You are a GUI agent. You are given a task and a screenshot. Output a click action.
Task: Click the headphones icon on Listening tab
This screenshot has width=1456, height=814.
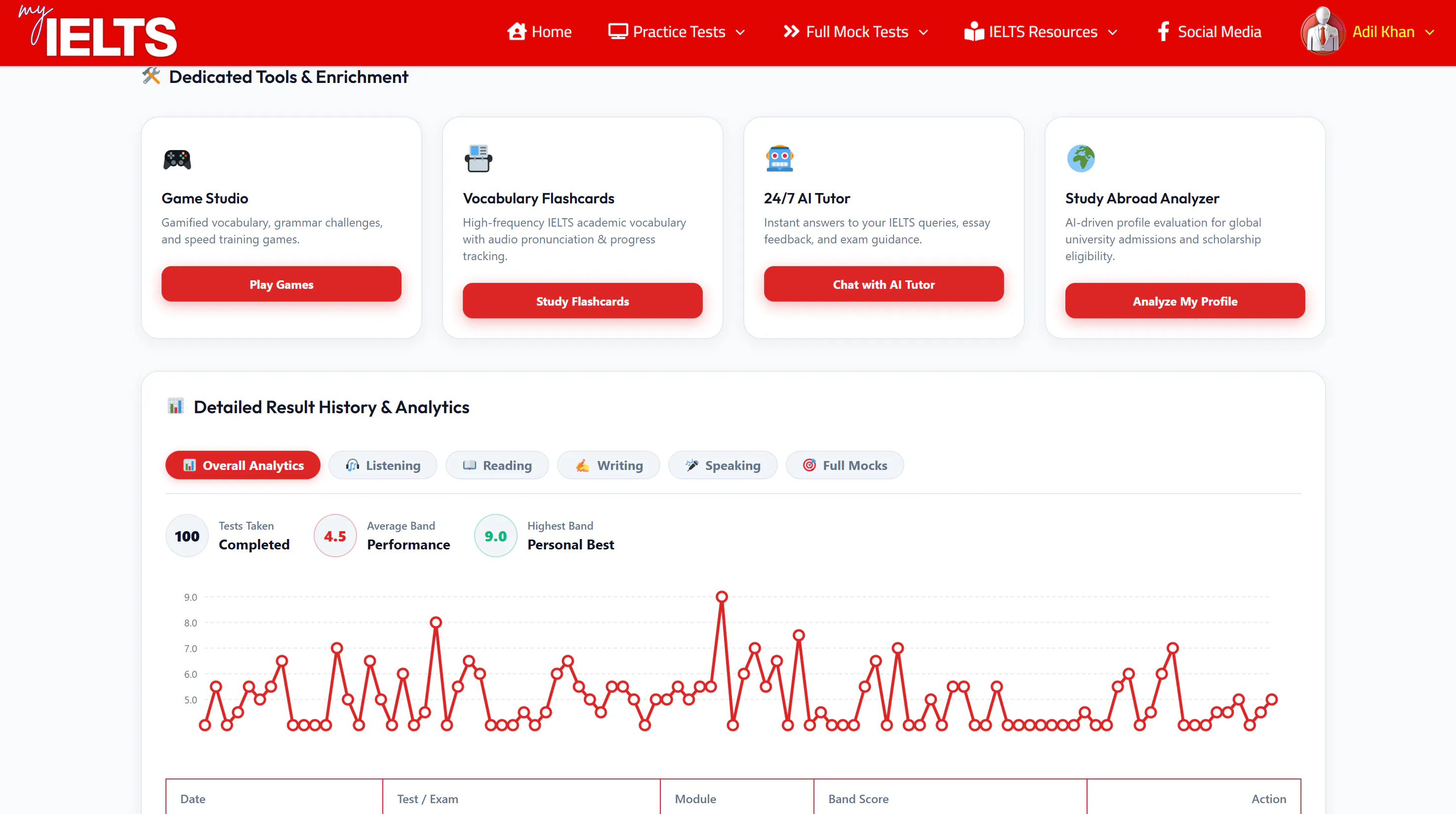pos(353,465)
